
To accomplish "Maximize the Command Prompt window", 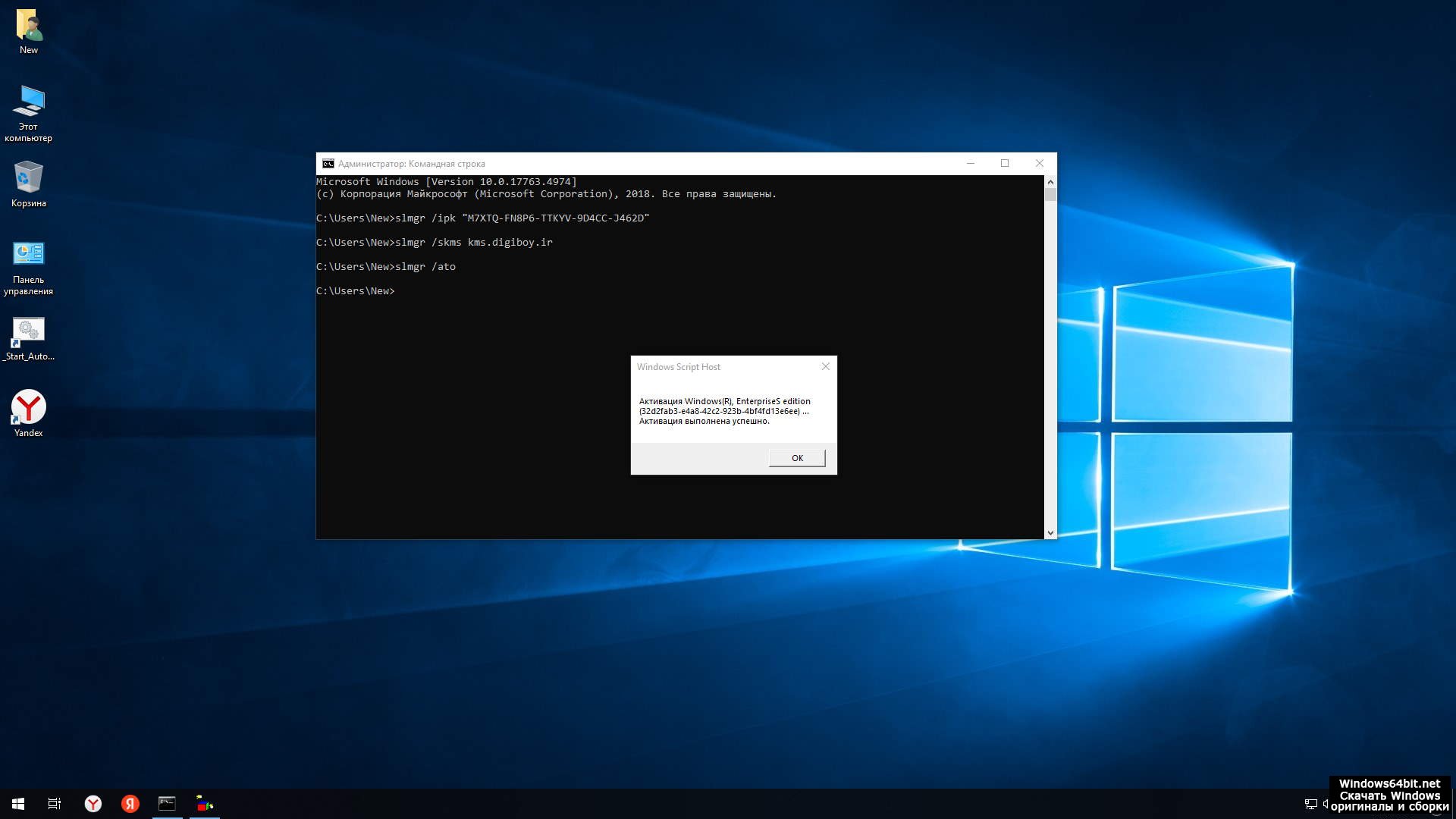I will click(x=1005, y=163).
